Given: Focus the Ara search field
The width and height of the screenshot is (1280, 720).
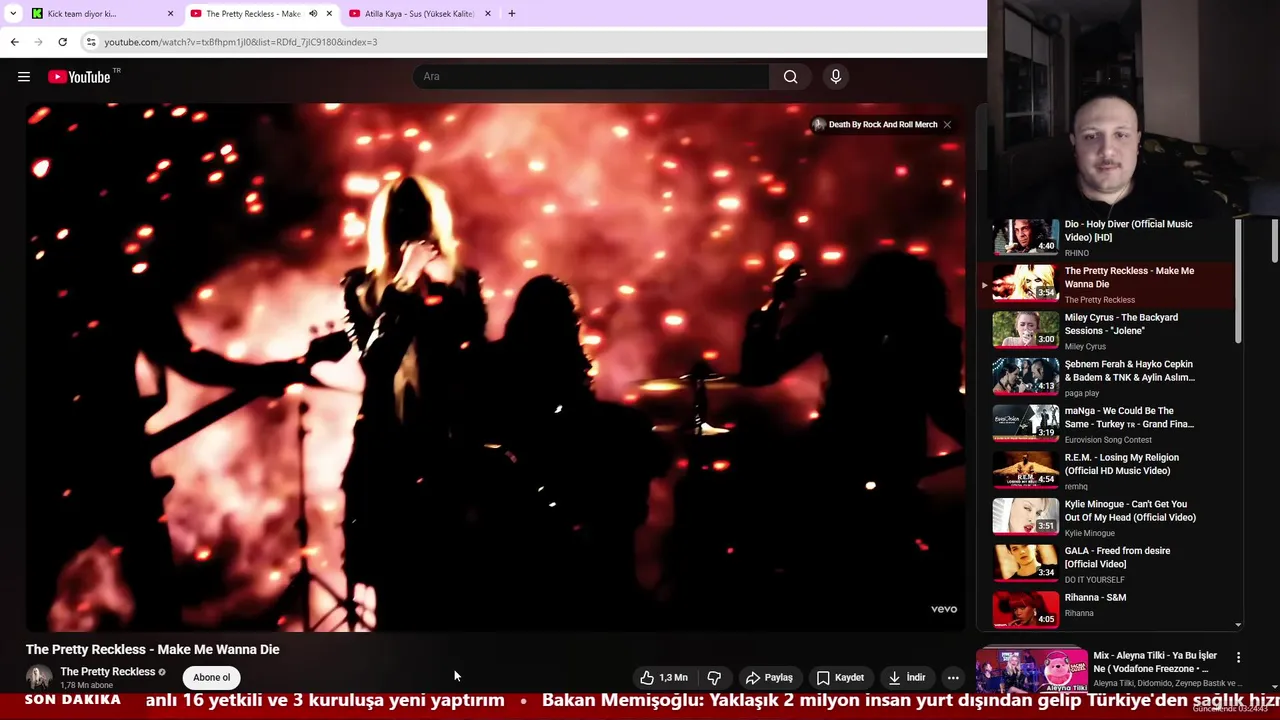Looking at the screenshot, I should pyautogui.click(x=591, y=77).
